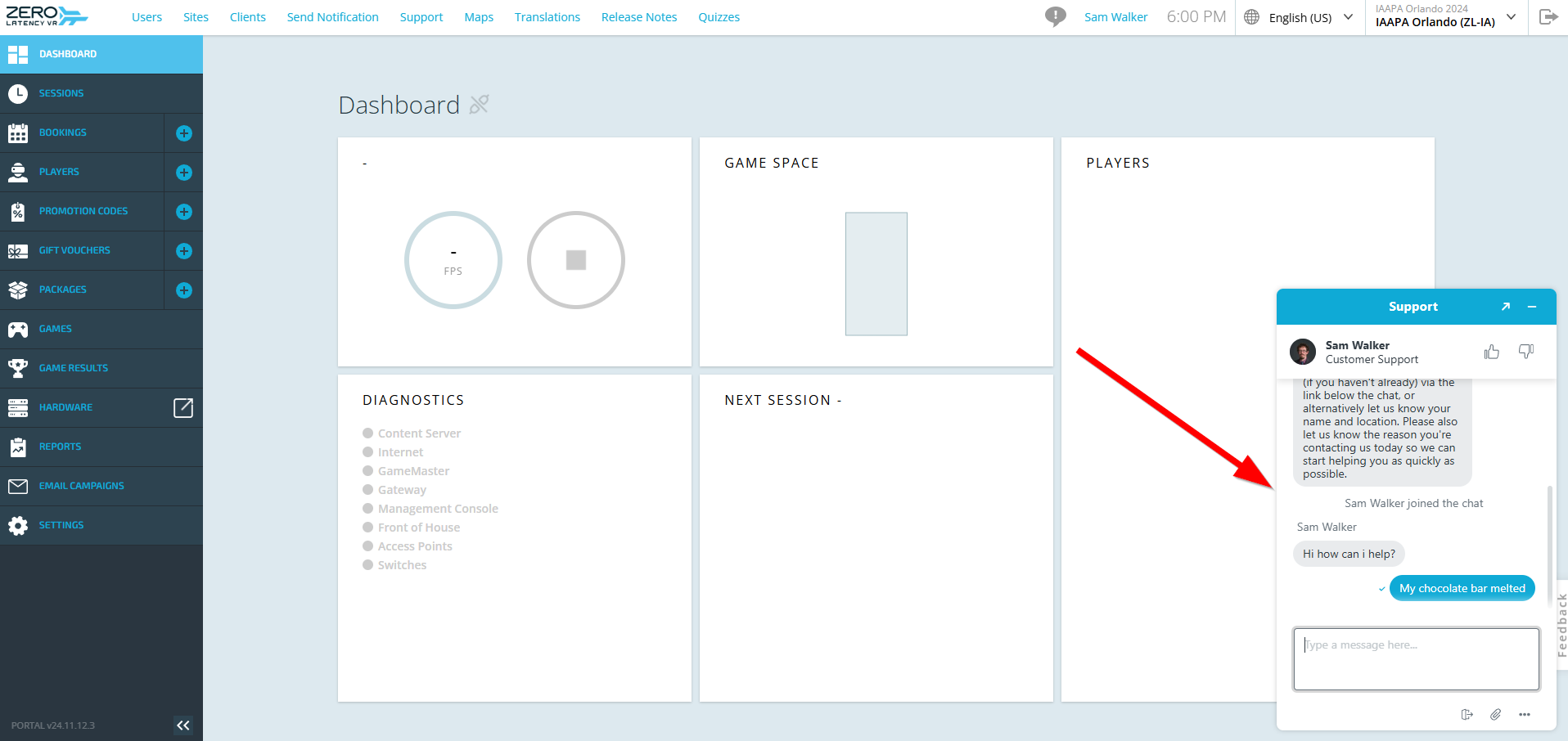Image resolution: width=1568 pixels, height=741 pixels.
Task: Click the pin icon next to Dashboard title
Action: (480, 105)
